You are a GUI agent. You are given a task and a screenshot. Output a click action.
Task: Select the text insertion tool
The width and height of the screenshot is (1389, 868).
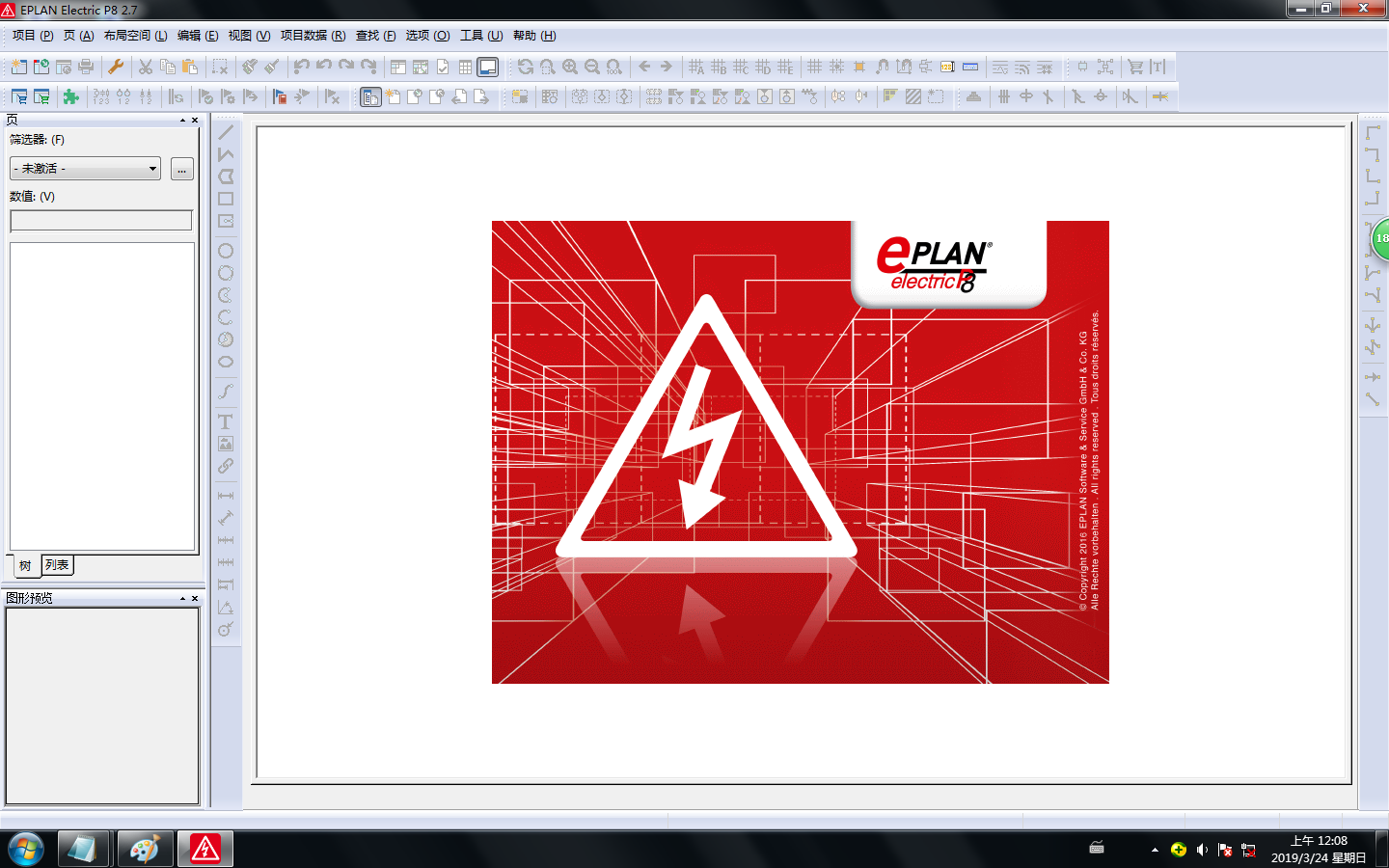[226, 421]
